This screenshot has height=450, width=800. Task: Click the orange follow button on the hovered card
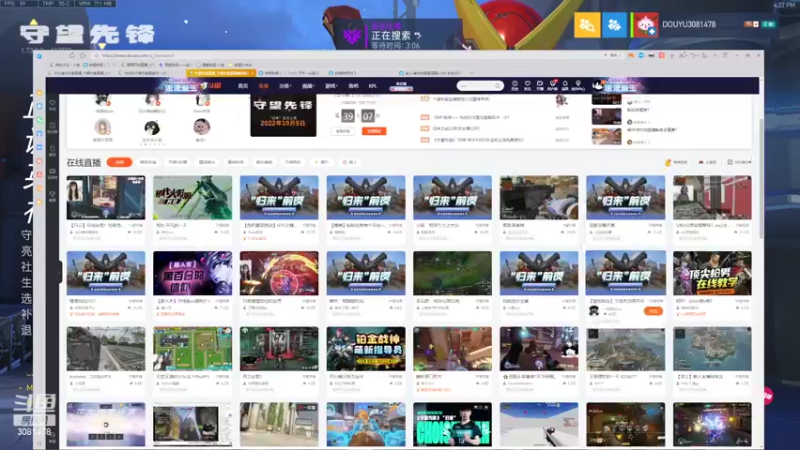click(653, 311)
